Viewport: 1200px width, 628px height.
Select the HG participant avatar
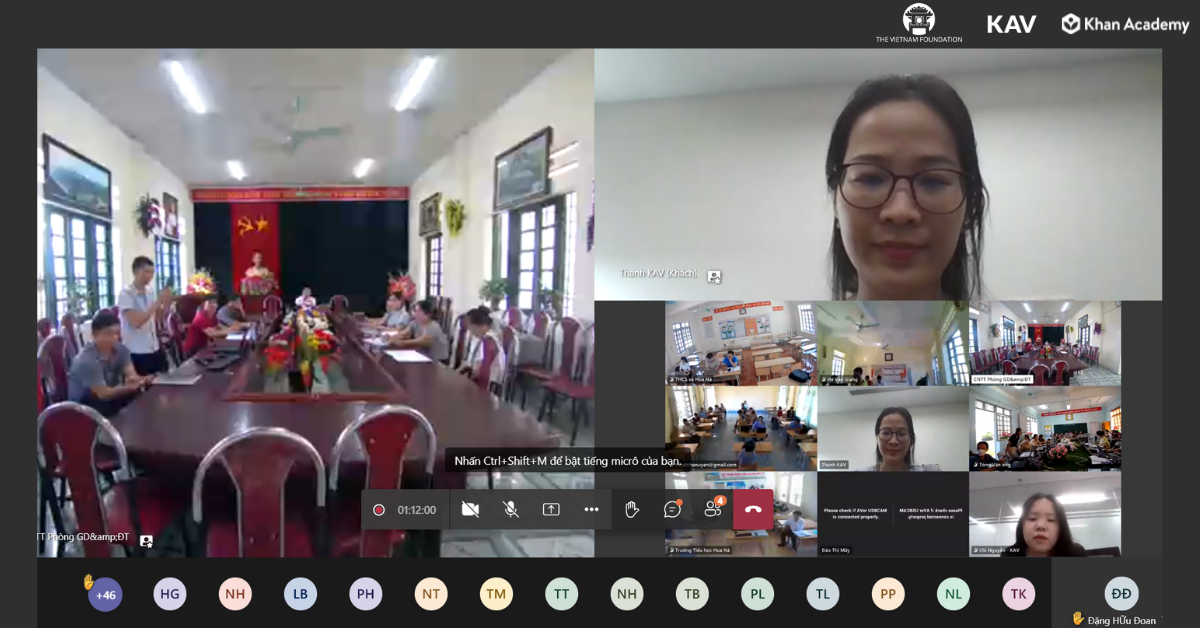click(170, 594)
